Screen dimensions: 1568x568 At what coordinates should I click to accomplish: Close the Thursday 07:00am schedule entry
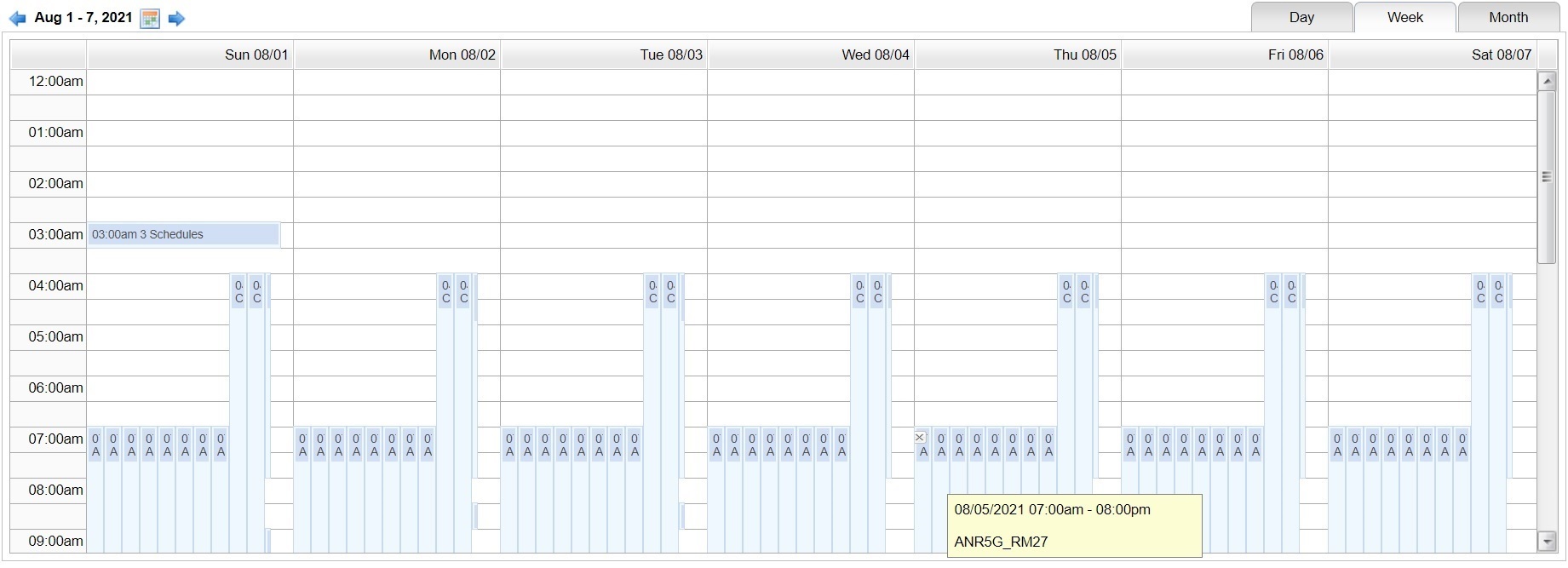point(920,437)
